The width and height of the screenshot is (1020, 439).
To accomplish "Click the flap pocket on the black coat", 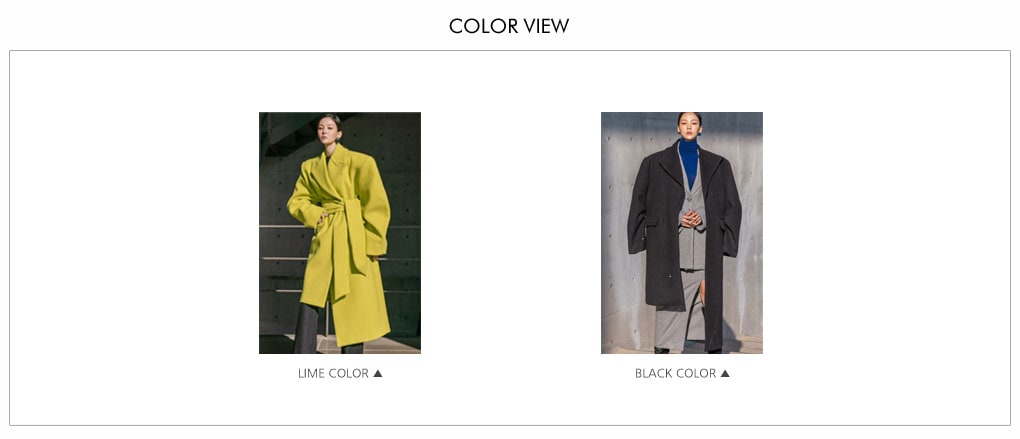I will (651, 221).
